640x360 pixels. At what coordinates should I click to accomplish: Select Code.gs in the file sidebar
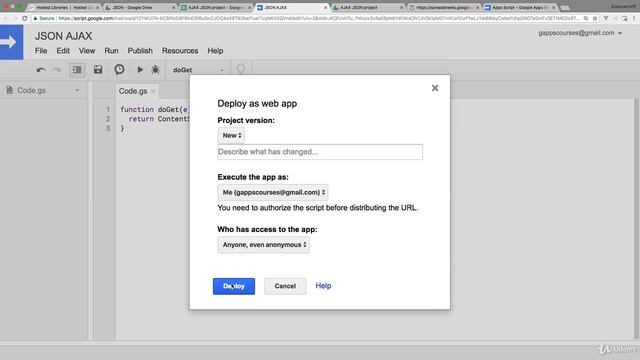pyautogui.click(x=31, y=90)
